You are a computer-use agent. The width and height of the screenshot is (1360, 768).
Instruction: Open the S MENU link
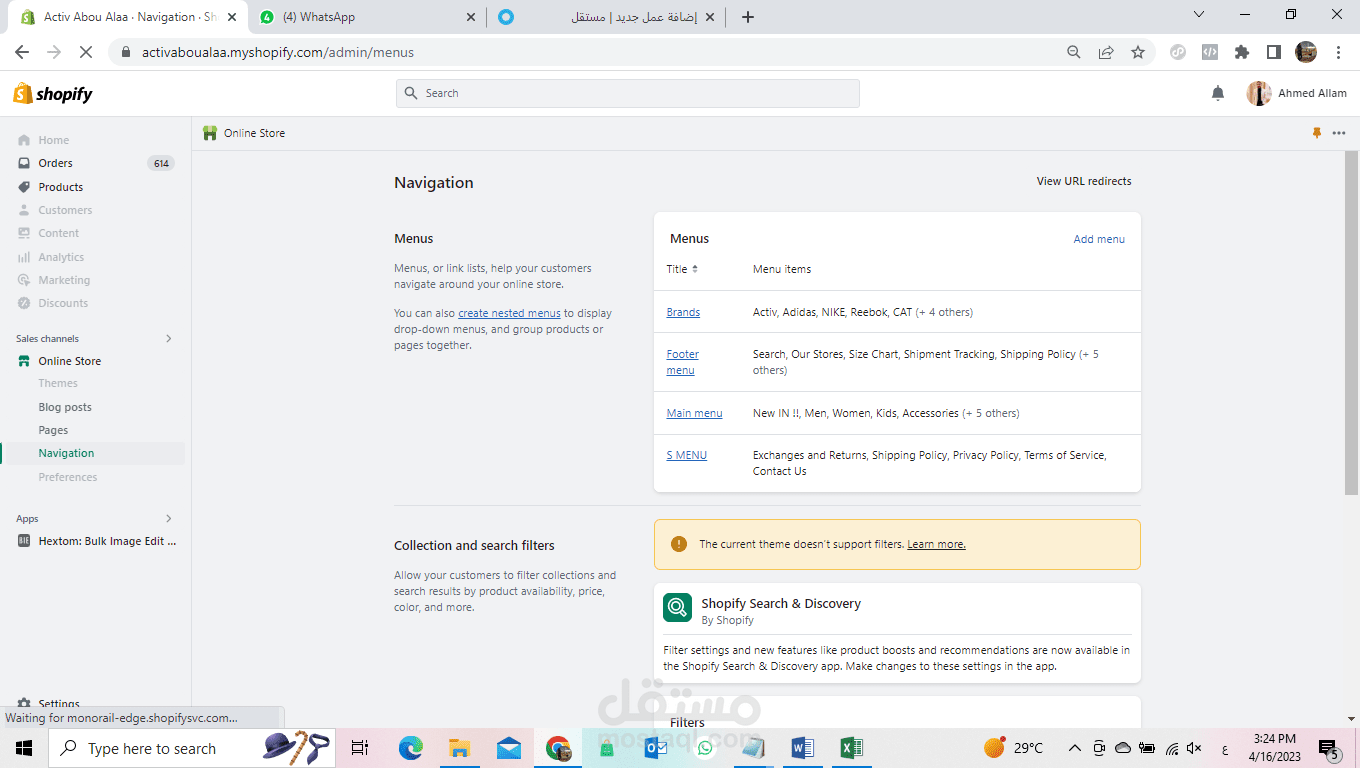pos(686,455)
